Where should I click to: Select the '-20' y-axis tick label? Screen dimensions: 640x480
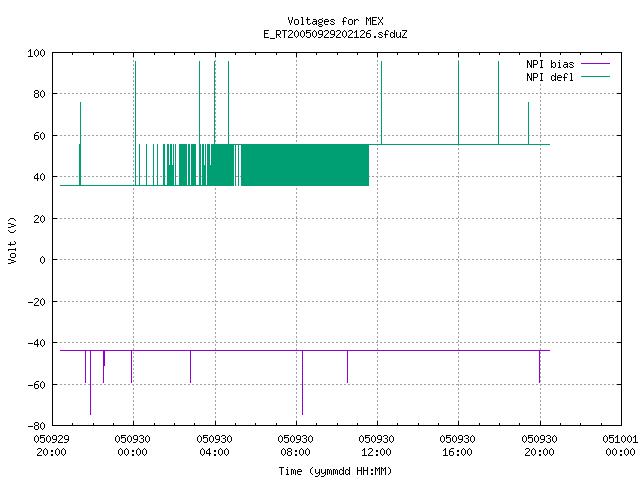coord(36,302)
